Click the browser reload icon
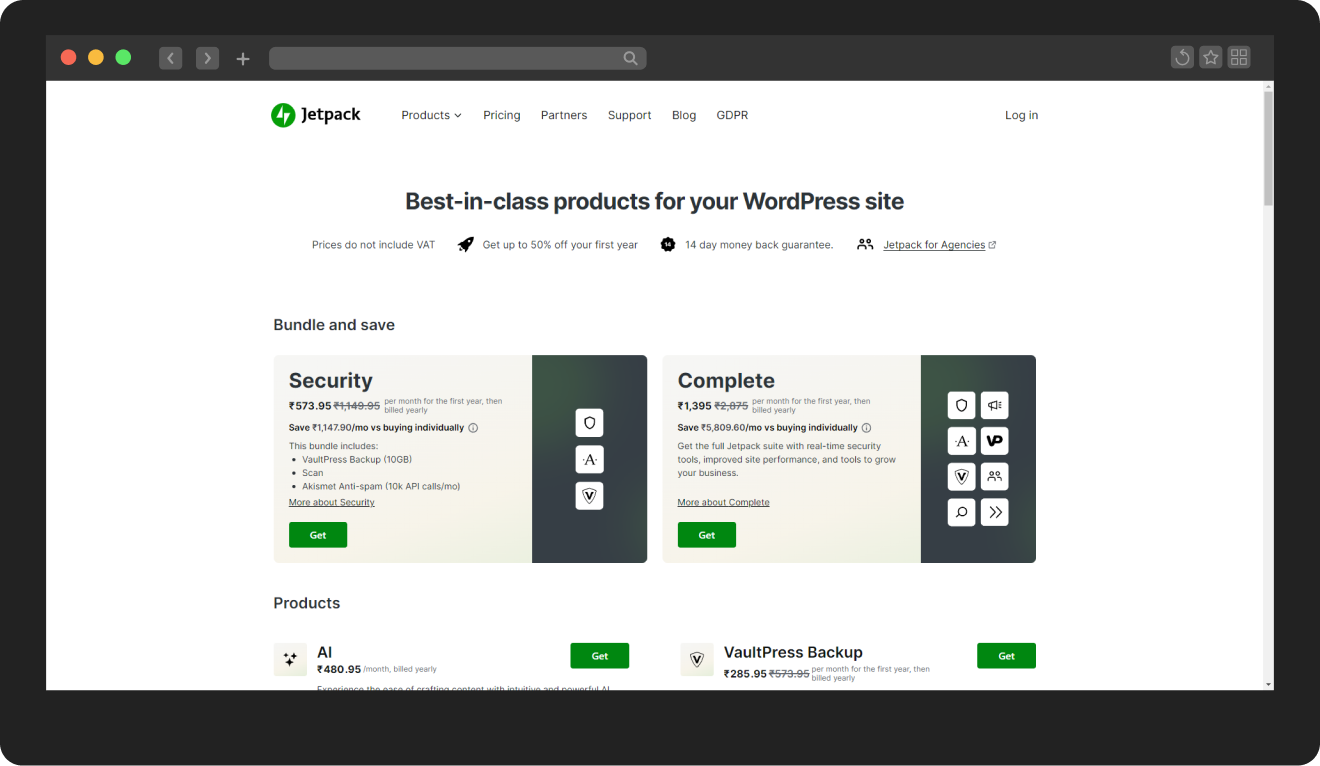The width and height of the screenshot is (1320, 766). point(1182,58)
